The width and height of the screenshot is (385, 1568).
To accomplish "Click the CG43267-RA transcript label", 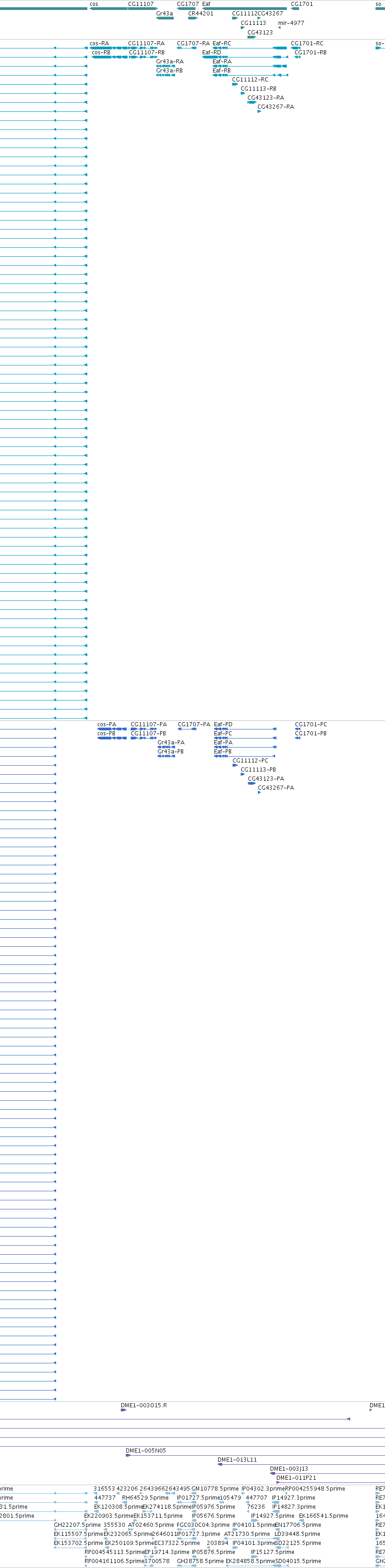I will [x=276, y=107].
